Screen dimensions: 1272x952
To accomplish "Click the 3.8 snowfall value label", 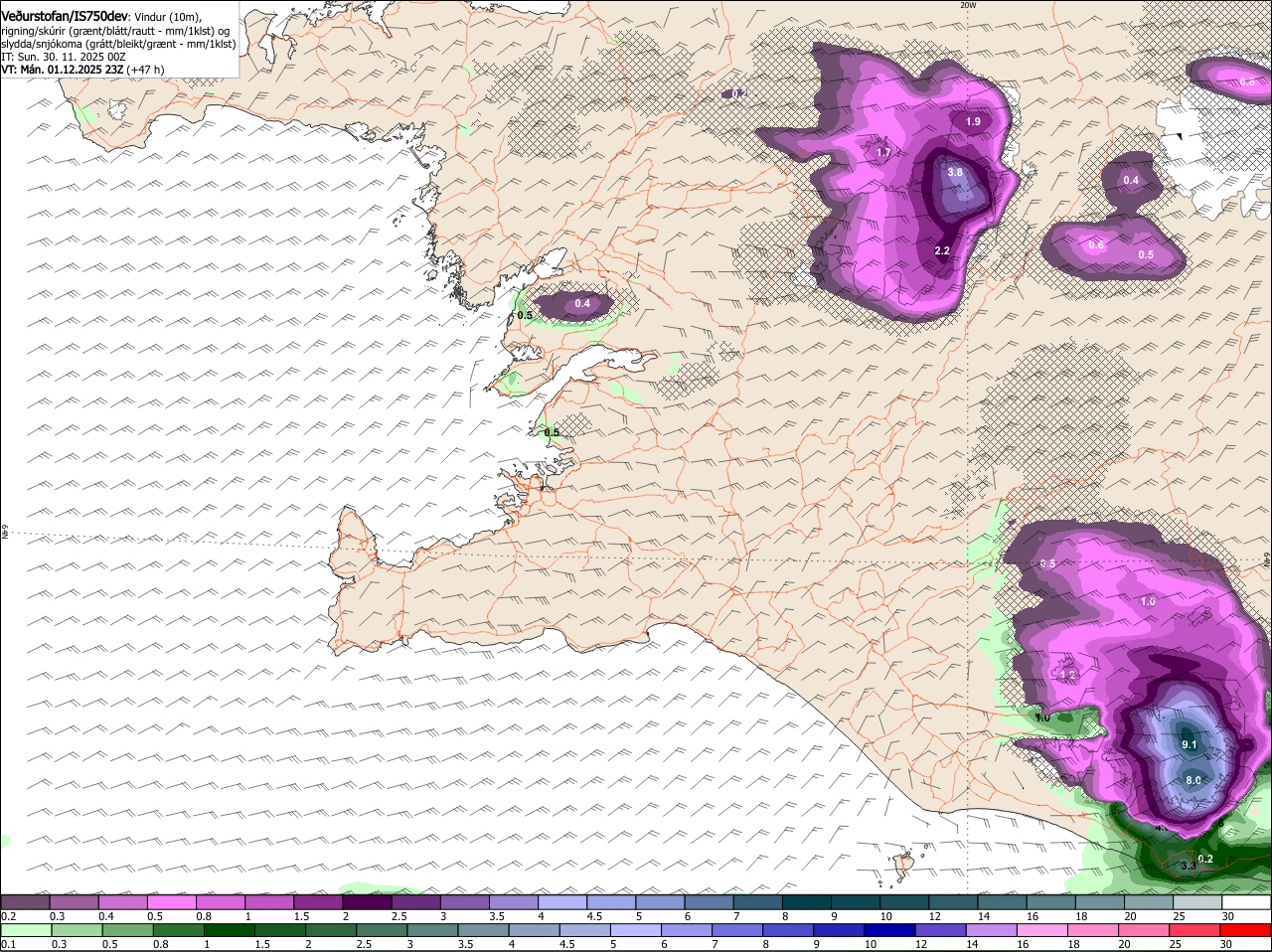I will coord(955,172).
